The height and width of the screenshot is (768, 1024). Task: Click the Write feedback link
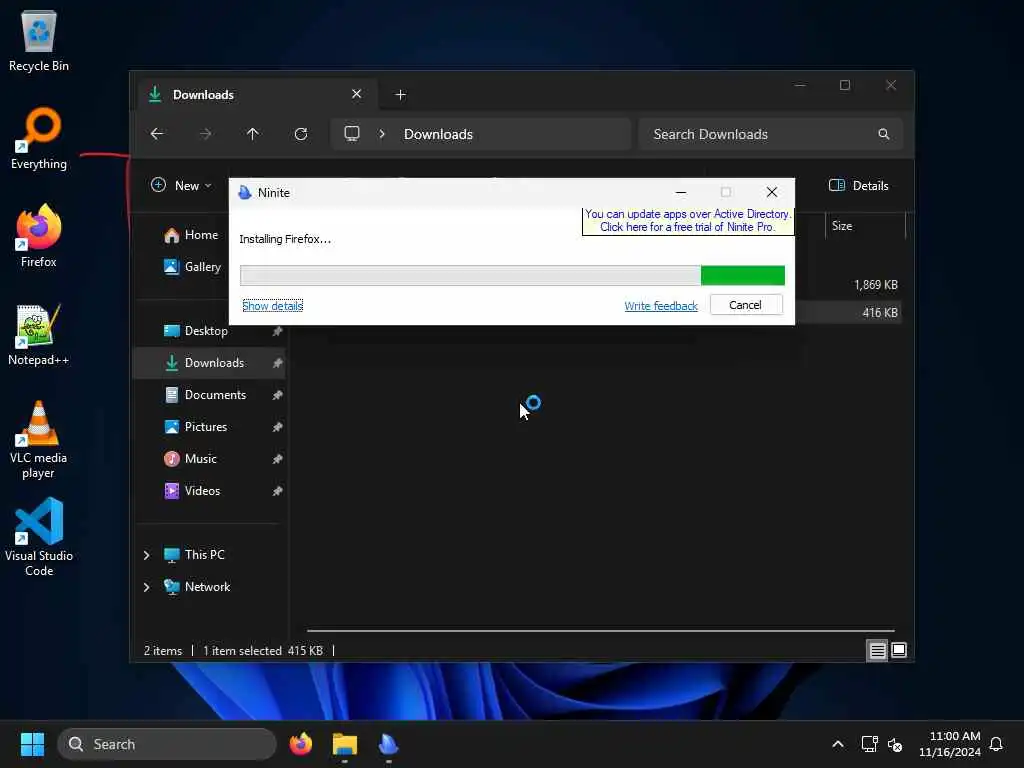click(661, 306)
